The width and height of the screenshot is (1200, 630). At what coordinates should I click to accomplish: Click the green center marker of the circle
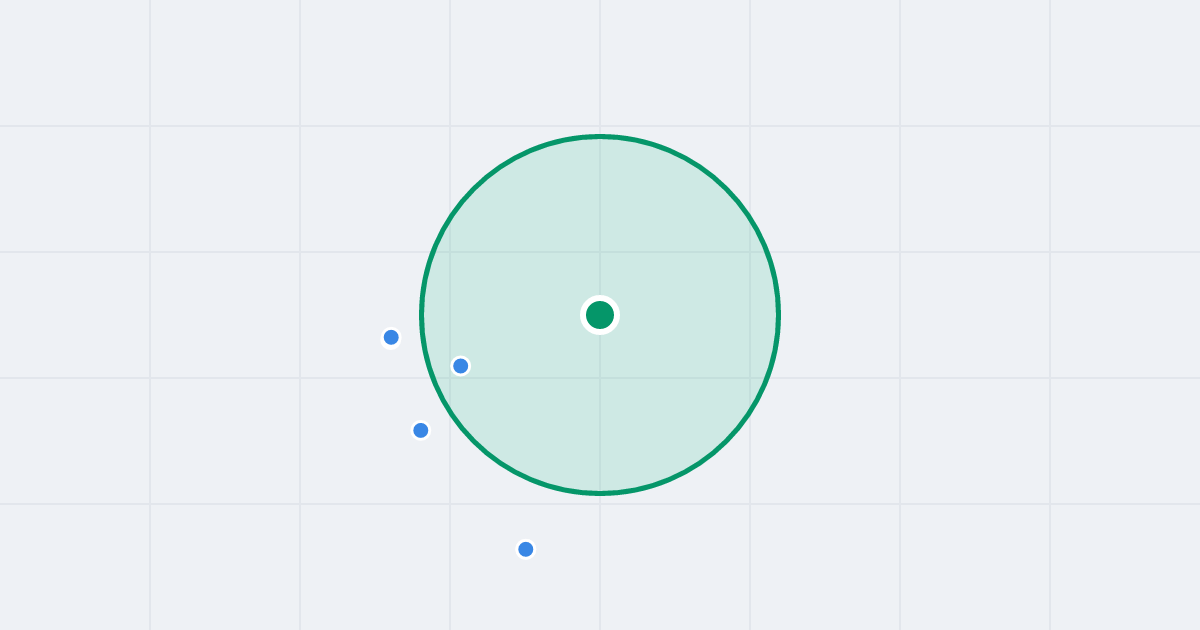[x=600, y=315]
